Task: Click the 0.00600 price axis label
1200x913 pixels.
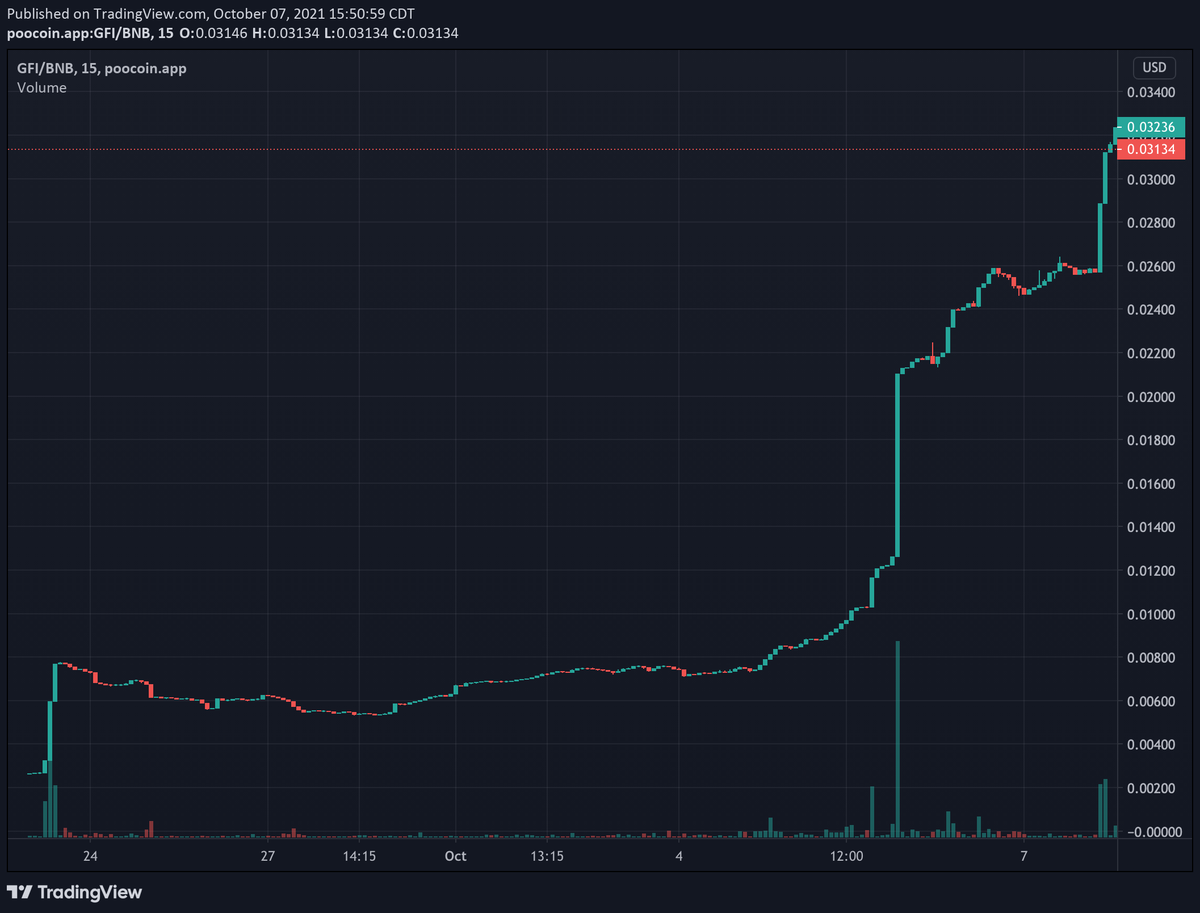Action: coord(1150,702)
